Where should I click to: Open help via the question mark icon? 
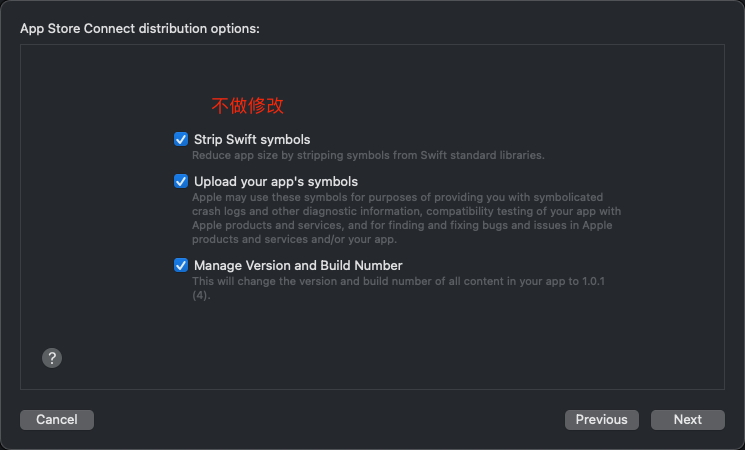click(52, 358)
